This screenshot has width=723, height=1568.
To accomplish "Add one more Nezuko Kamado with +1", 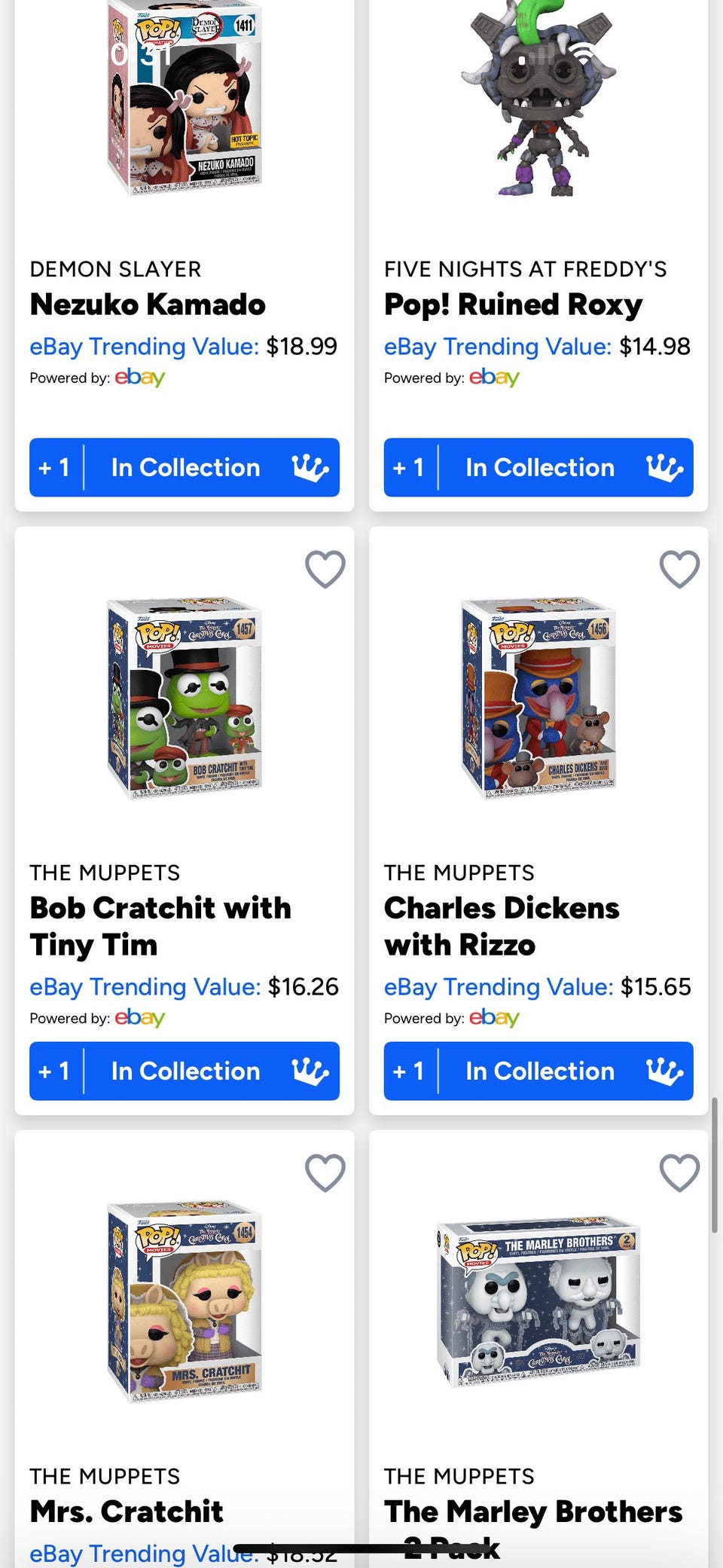I will coord(55,468).
